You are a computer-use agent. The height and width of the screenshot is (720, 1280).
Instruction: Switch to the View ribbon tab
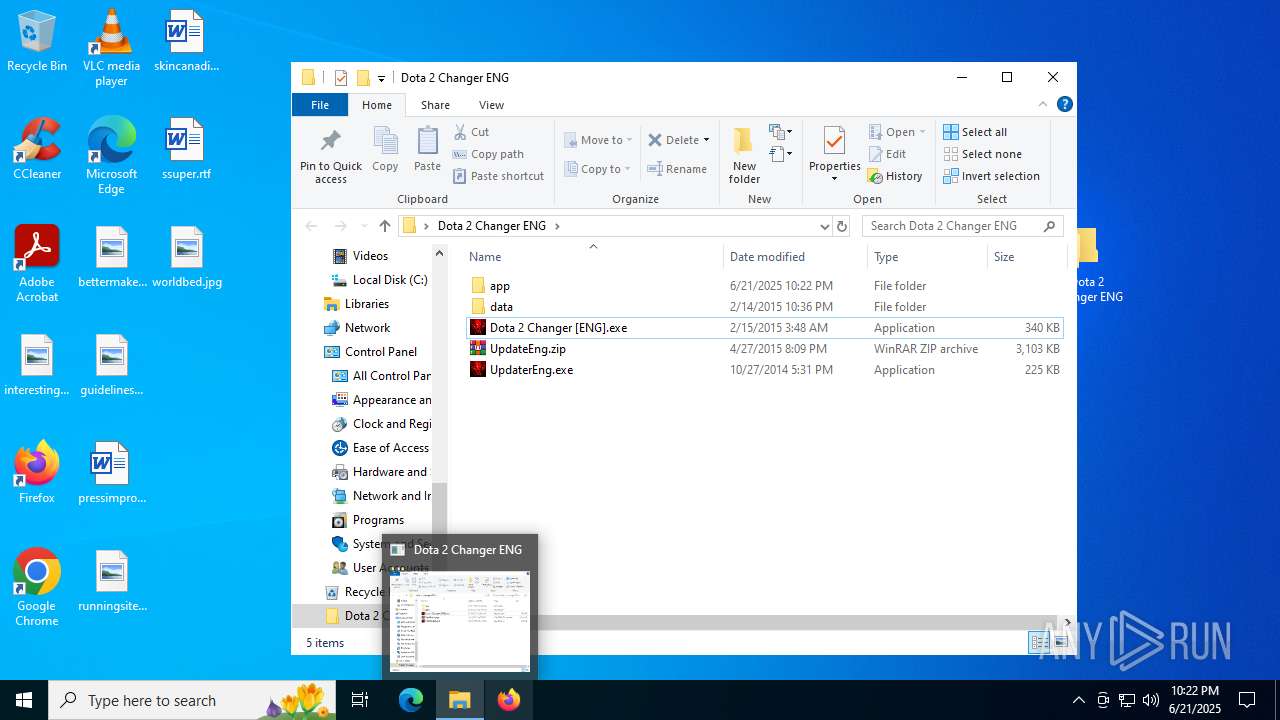[491, 105]
